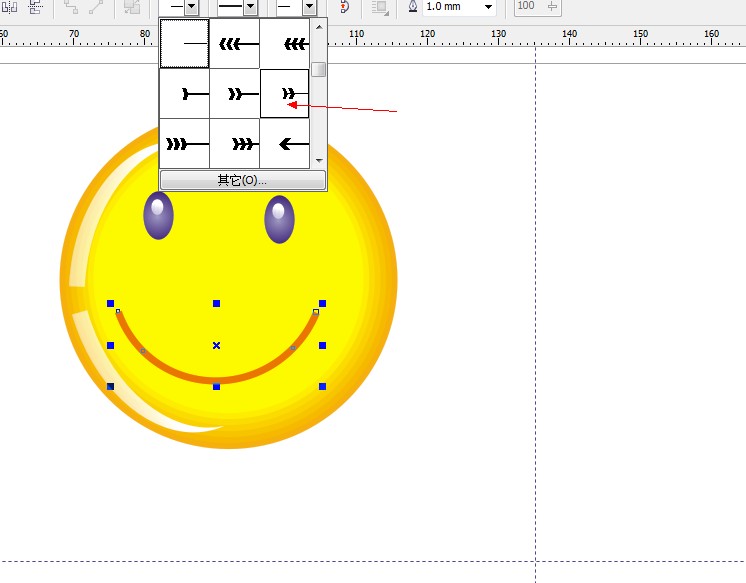The width and height of the screenshot is (746, 583).
Task: Choose the unhighlighted double-chevron arrowhead with longer line
Action: point(235,94)
